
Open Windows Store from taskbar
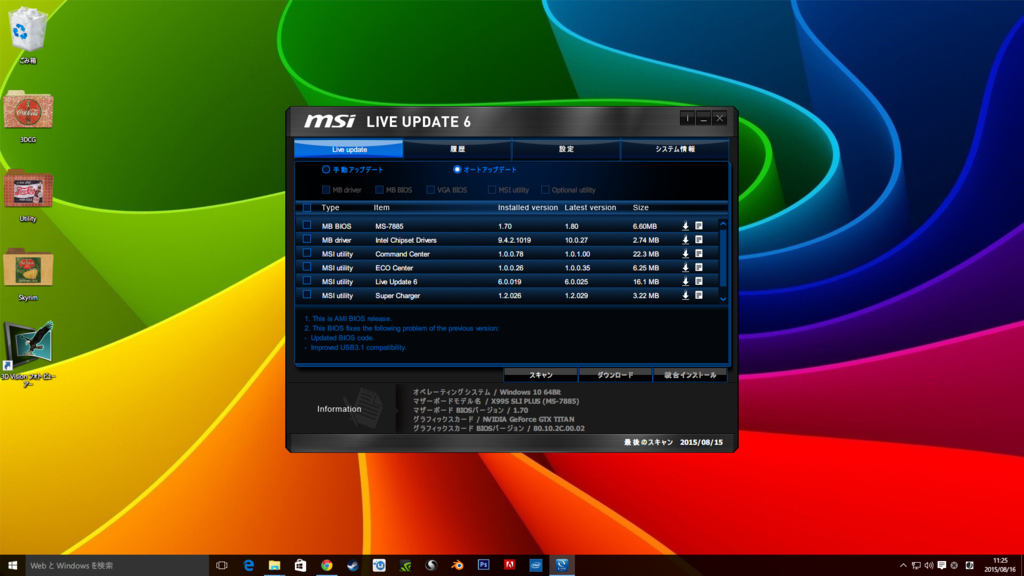tap(300, 565)
